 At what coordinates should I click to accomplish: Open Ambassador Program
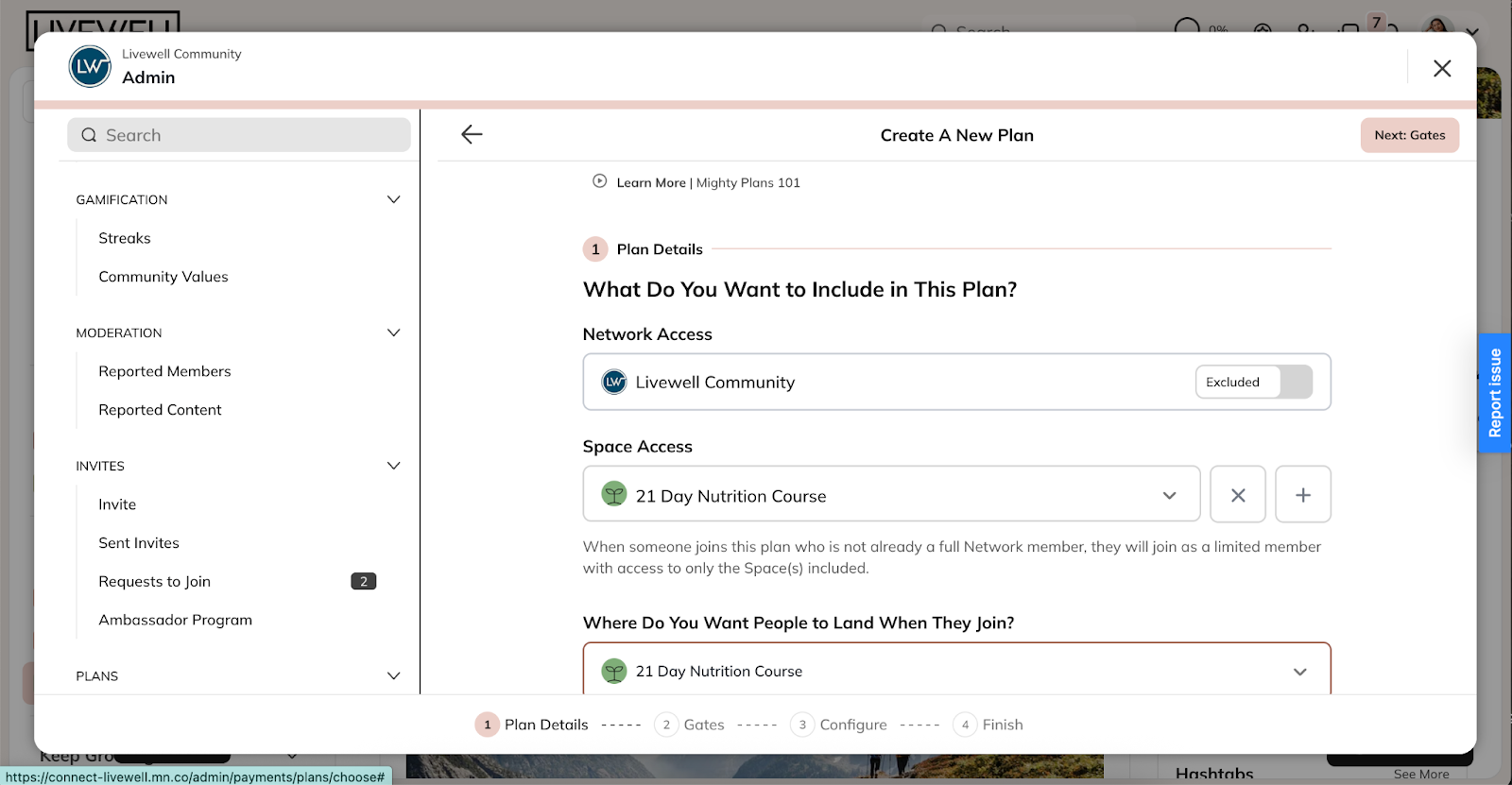175,620
